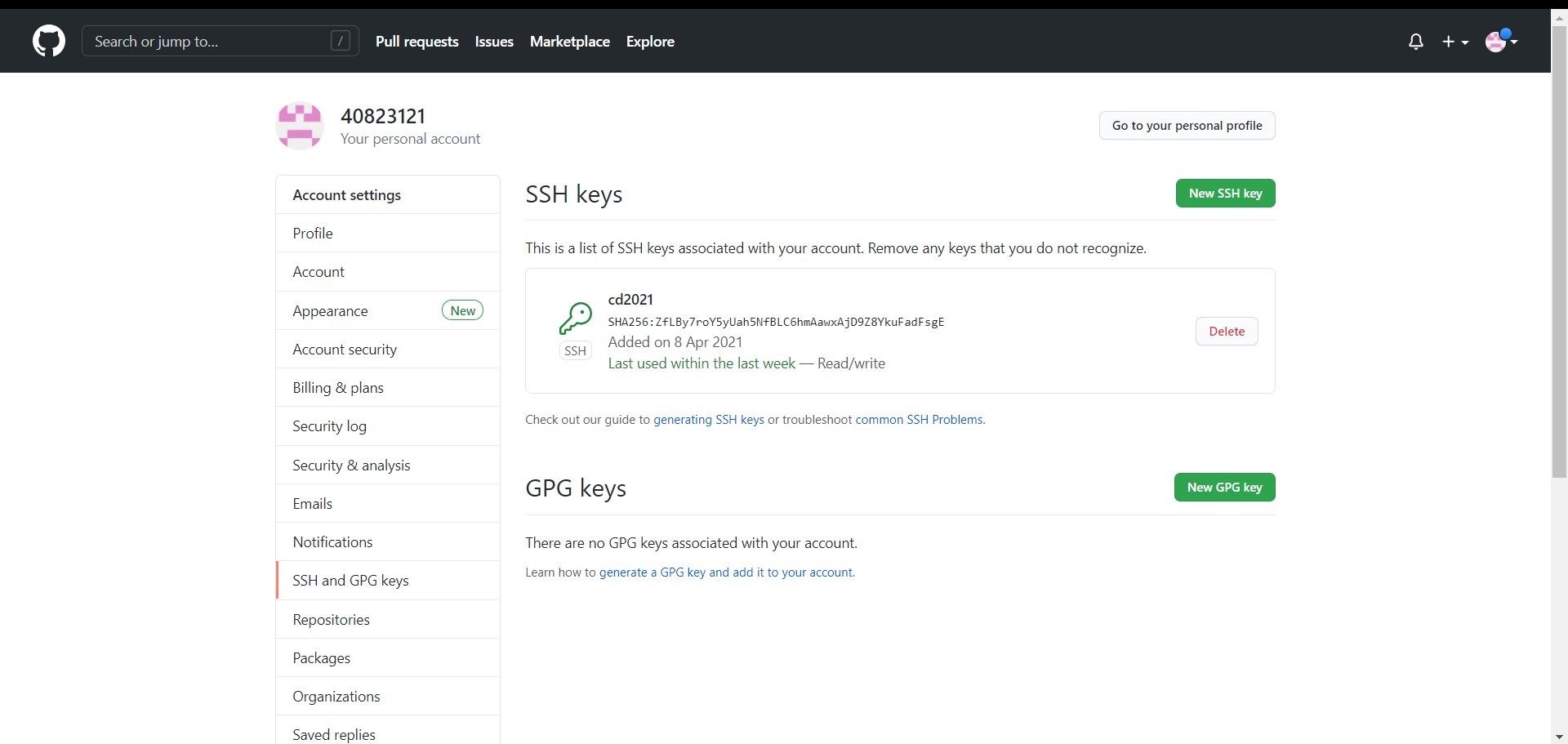Image resolution: width=1568 pixels, height=744 pixels.
Task: Open the user avatar menu
Action: click(x=1501, y=41)
